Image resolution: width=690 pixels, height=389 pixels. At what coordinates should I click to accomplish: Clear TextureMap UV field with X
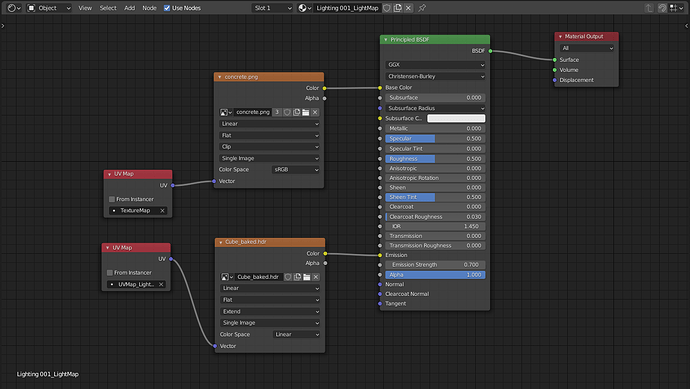pyautogui.click(x=162, y=211)
